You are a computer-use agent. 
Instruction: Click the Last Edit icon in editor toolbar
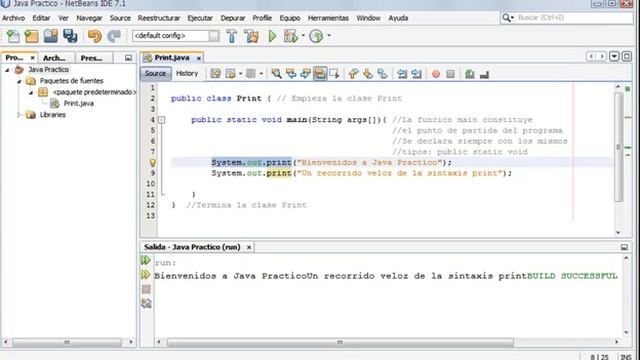(215, 74)
